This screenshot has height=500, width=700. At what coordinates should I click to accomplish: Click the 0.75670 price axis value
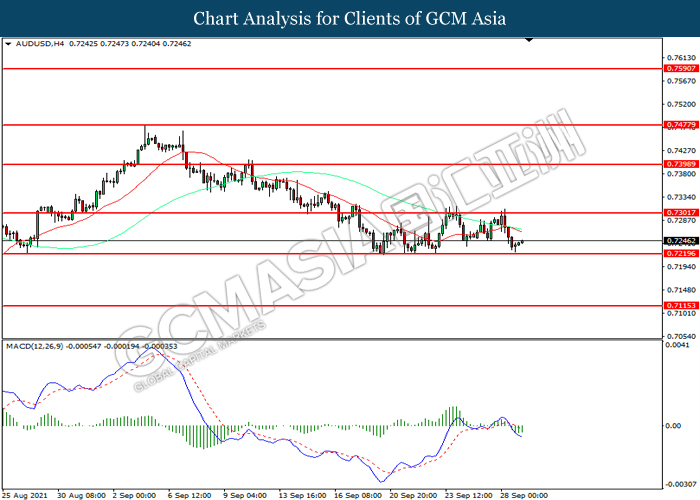[x=682, y=81]
